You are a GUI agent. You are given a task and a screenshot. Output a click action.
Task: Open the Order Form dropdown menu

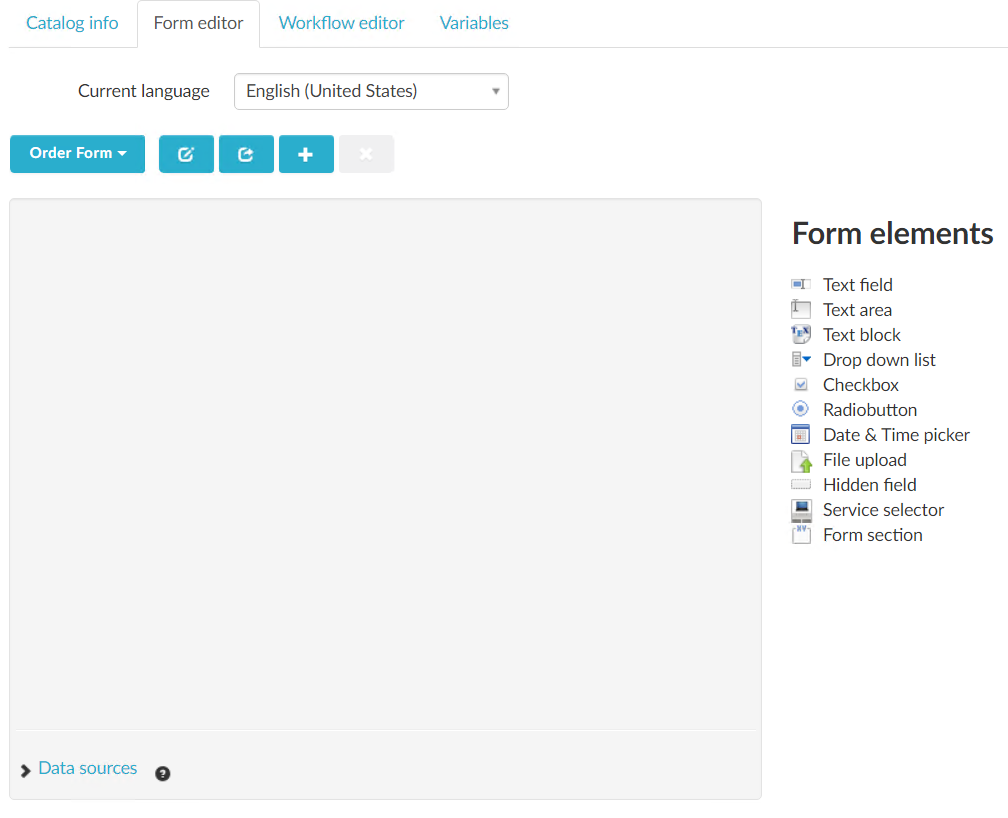coord(77,154)
